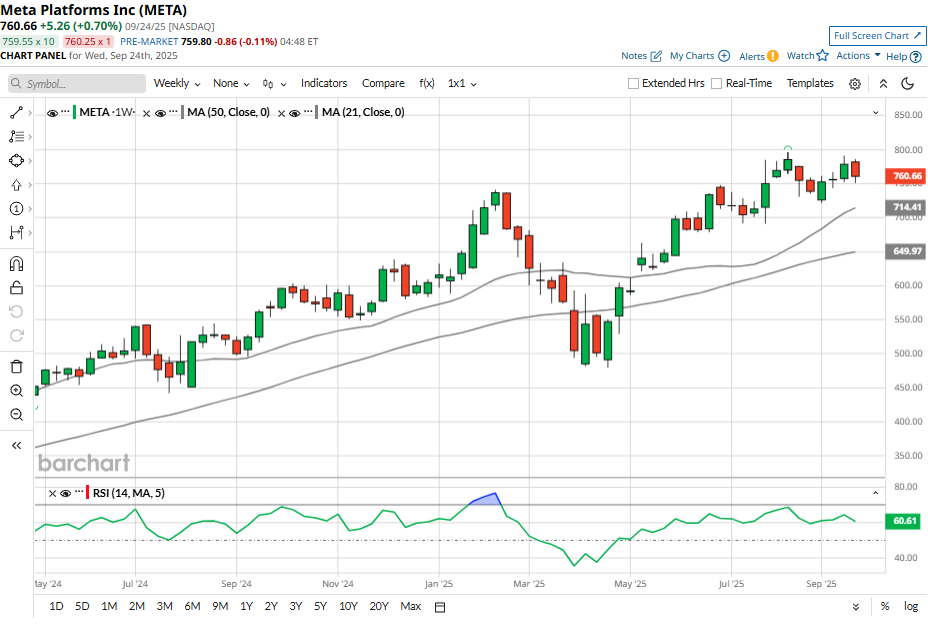Select the Max time range
The width and height of the screenshot is (928, 630).
(x=411, y=606)
